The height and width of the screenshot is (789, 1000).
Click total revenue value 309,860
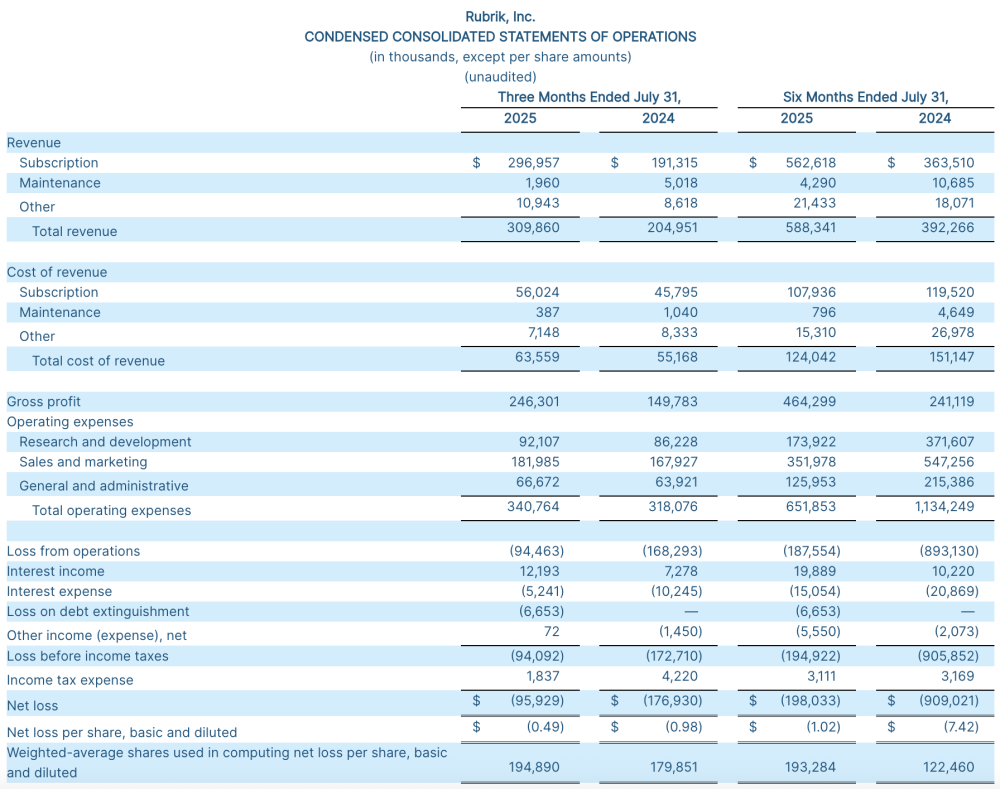533,227
